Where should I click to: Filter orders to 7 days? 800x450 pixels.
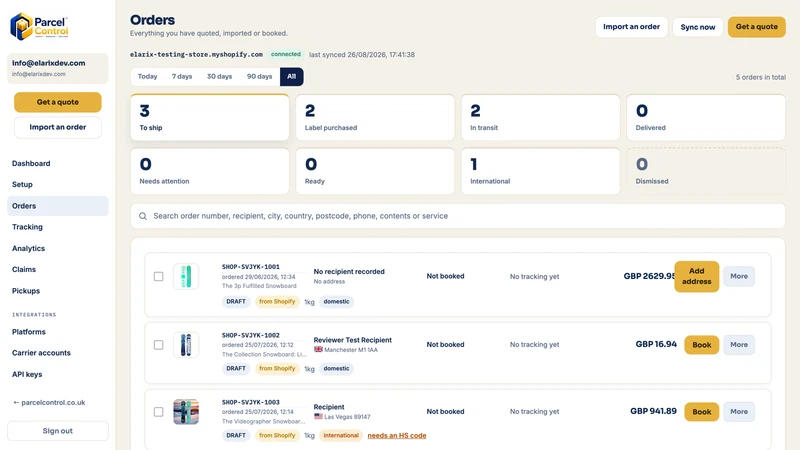182,77
